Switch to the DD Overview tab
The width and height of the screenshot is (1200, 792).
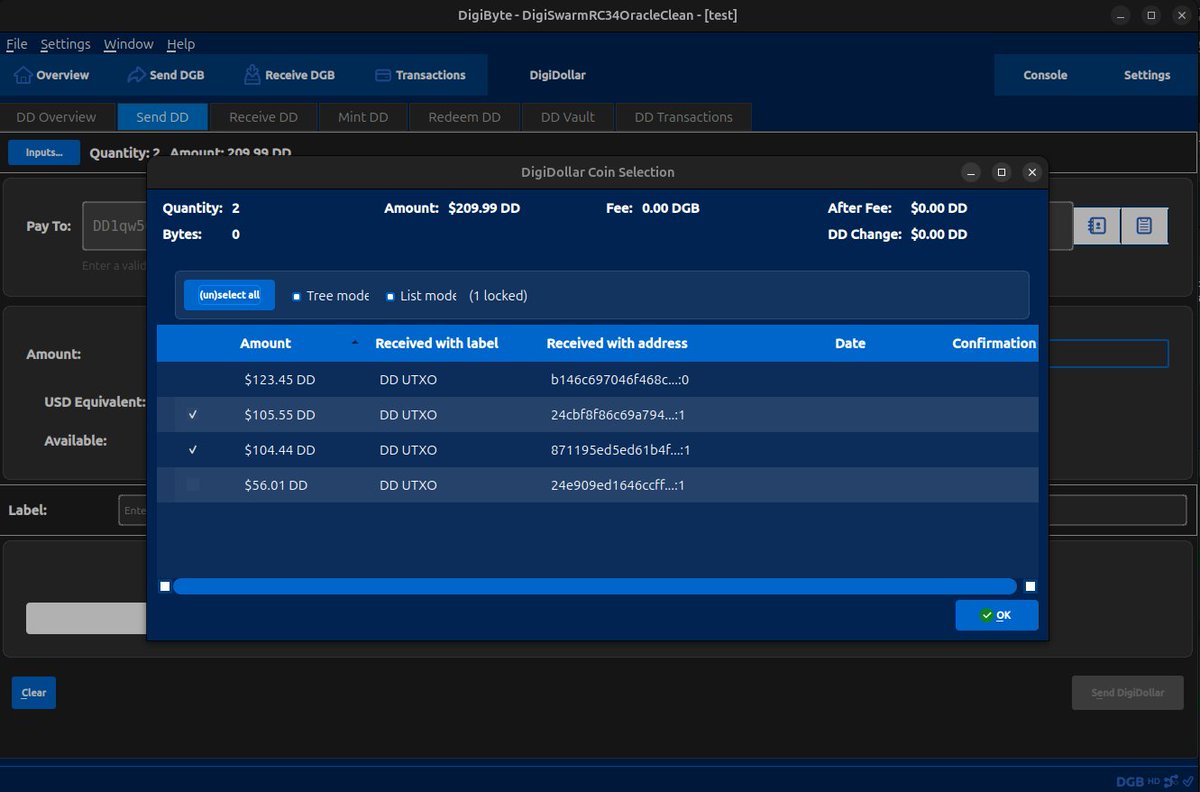[x=56, y=117]
